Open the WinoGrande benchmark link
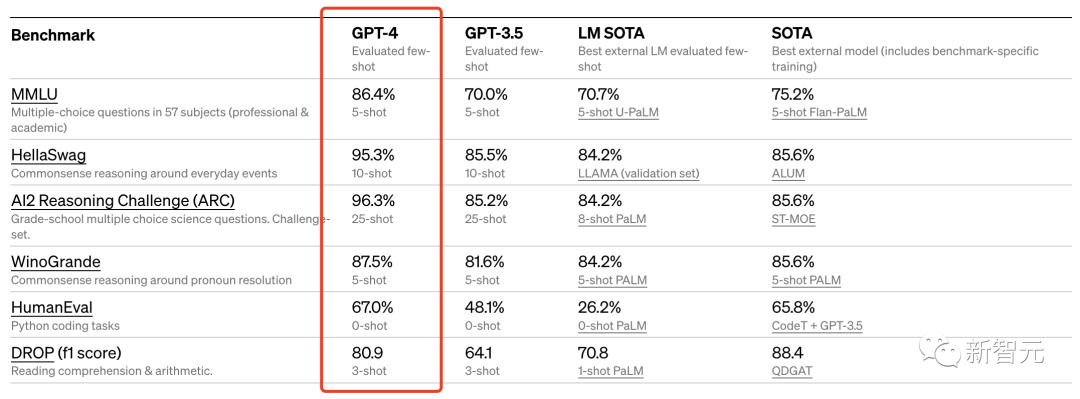Image resolution: width=1080 pixels, height=399 pixels. point(56,262)
